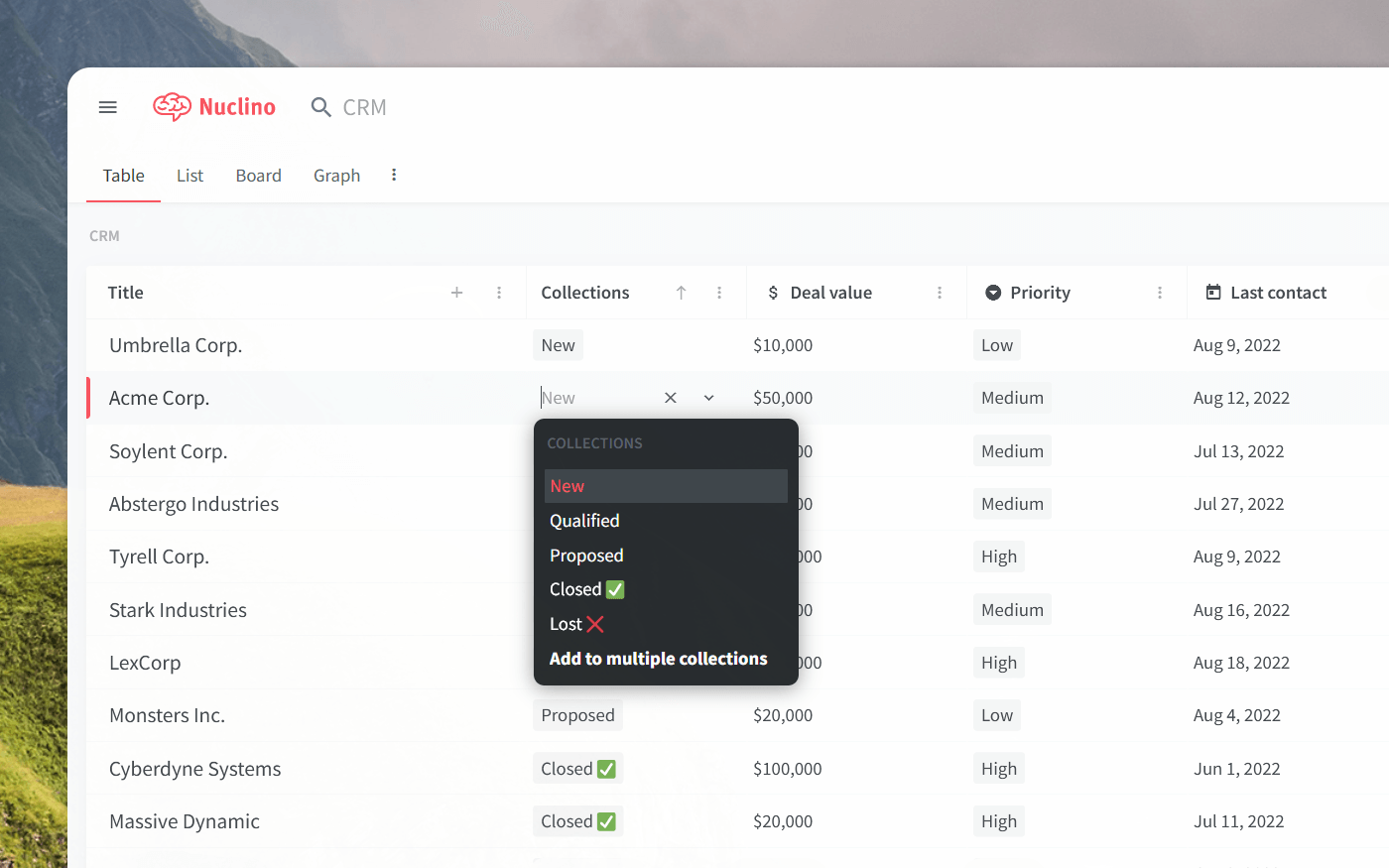
Task: Open Priority column options menu
Action: click(1160, 293)
